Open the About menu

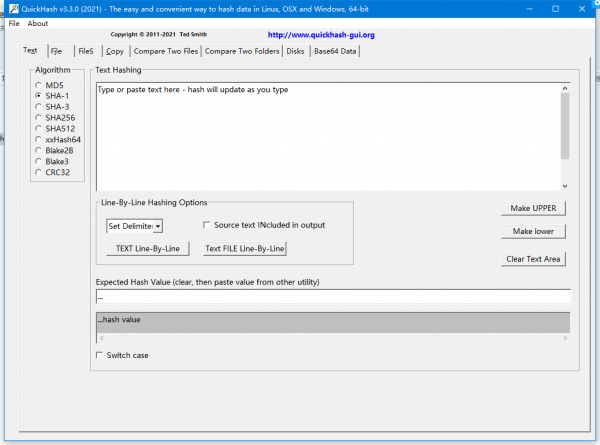tap(38, 23)
